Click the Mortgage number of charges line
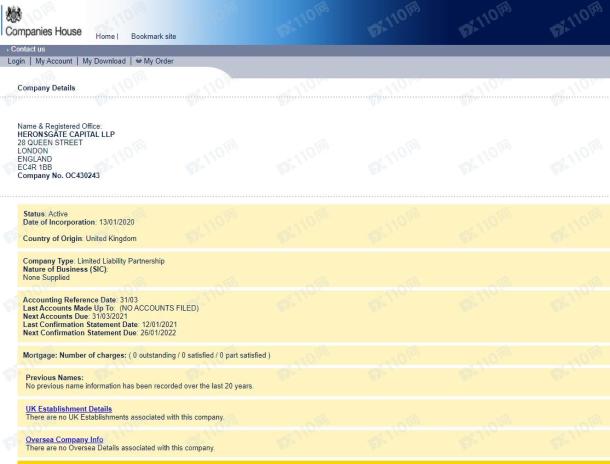This screenshot has width=610, height=464. click(x=147, y=355)
